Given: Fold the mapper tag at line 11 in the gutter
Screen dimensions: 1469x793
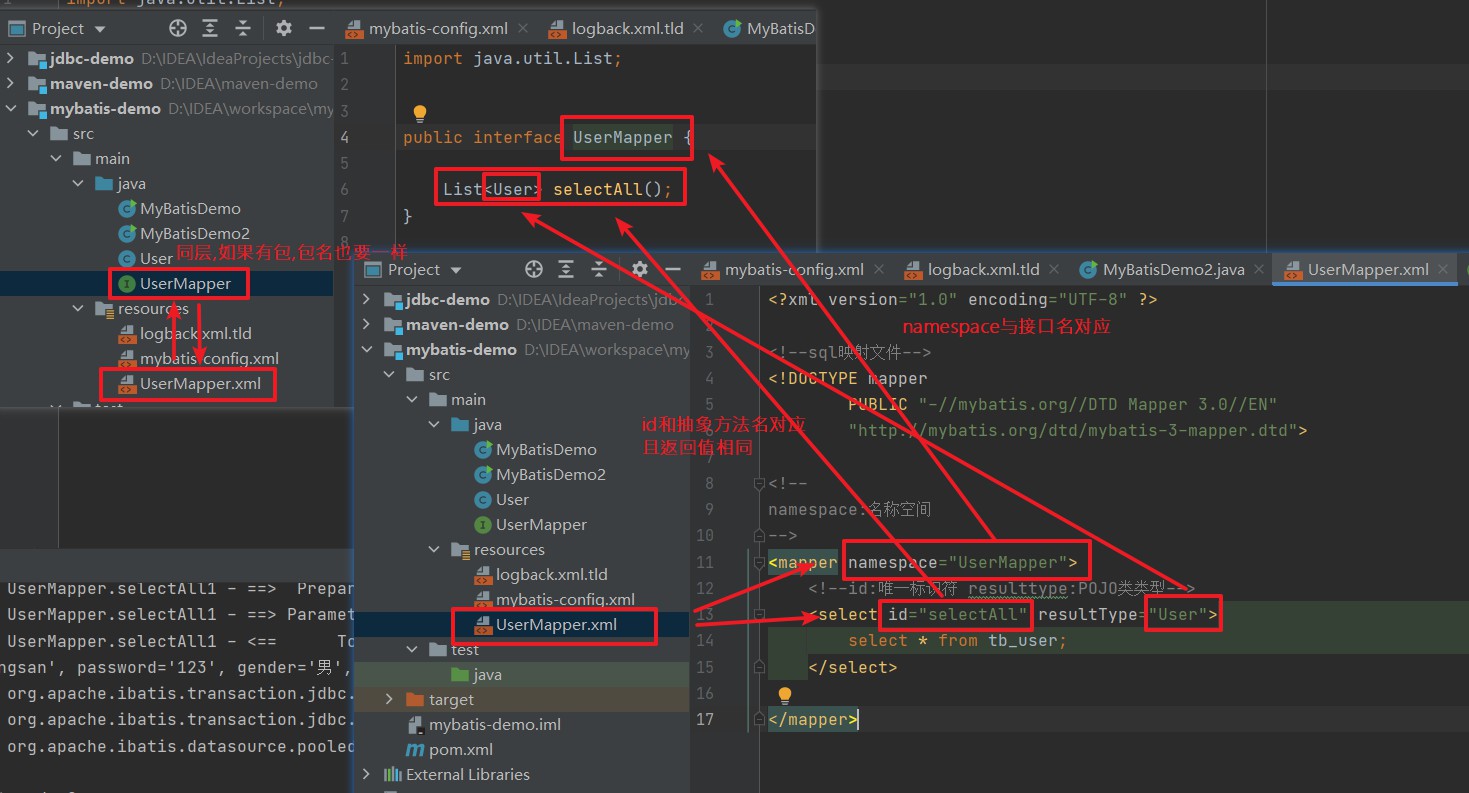Looking at the screenshot, I should pos(759,562).
